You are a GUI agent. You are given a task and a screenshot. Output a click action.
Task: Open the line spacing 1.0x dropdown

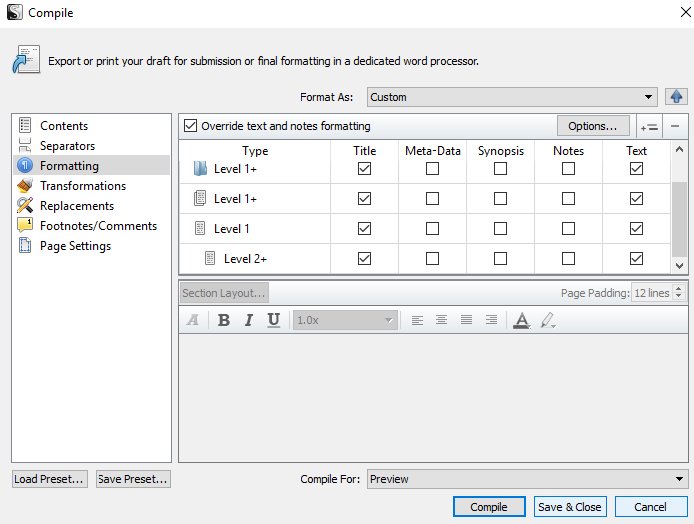345,320
